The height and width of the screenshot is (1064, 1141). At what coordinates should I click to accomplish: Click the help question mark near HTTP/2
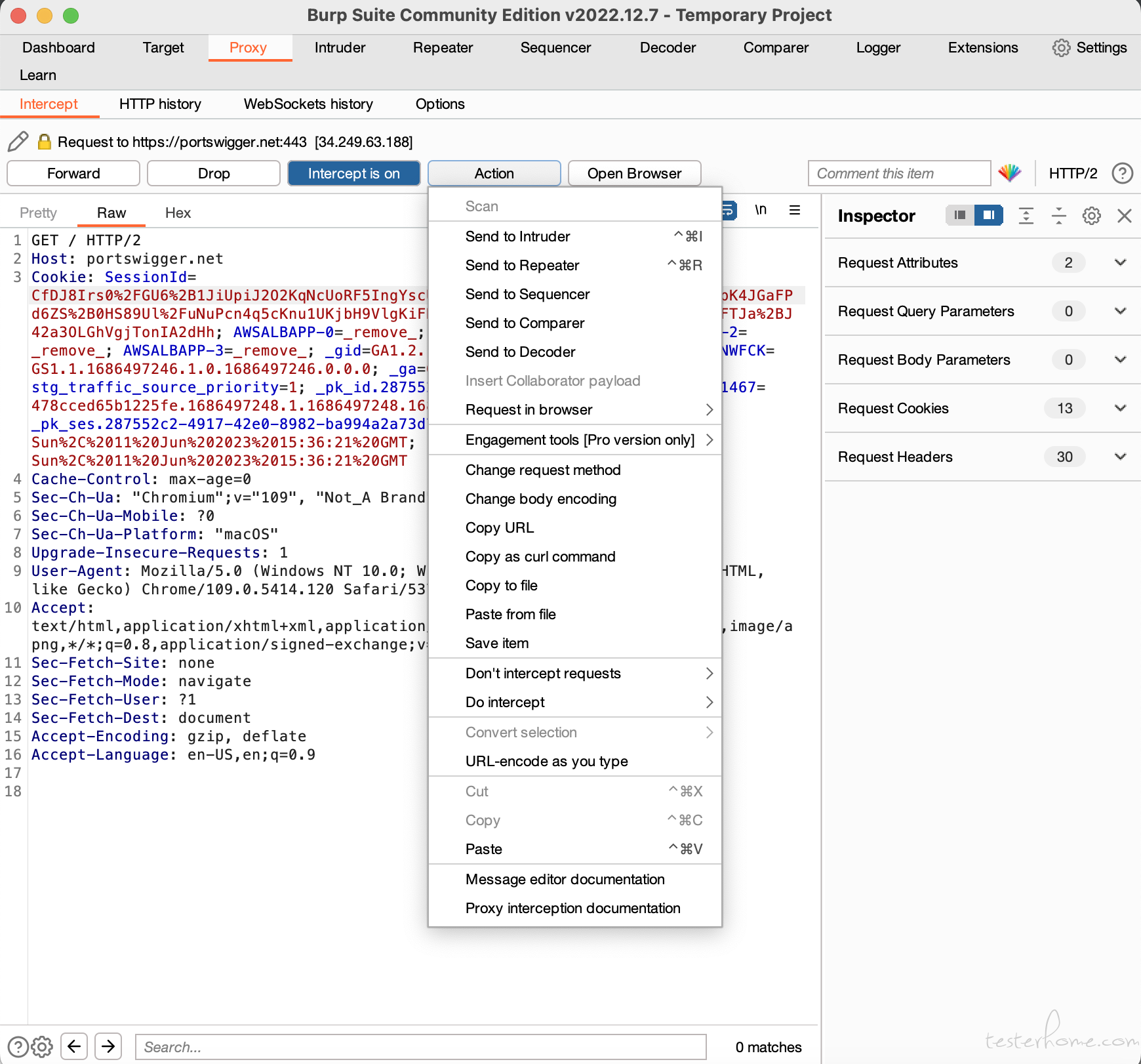pos(1122,173)
